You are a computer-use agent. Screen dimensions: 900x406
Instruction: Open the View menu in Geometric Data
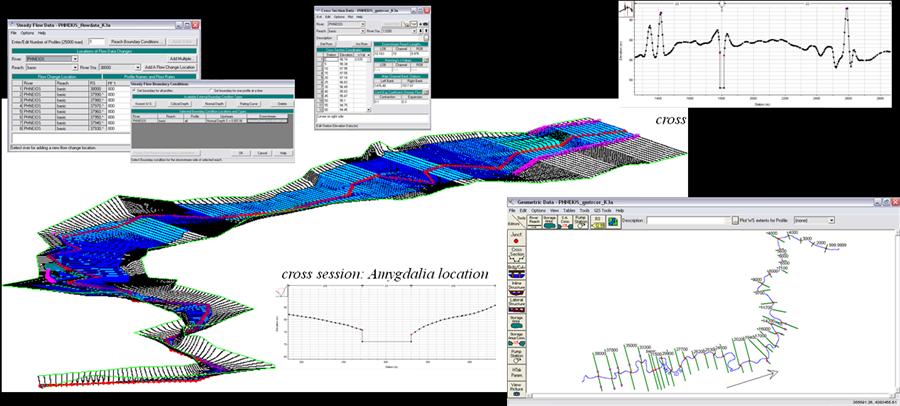tap(554, 210)
